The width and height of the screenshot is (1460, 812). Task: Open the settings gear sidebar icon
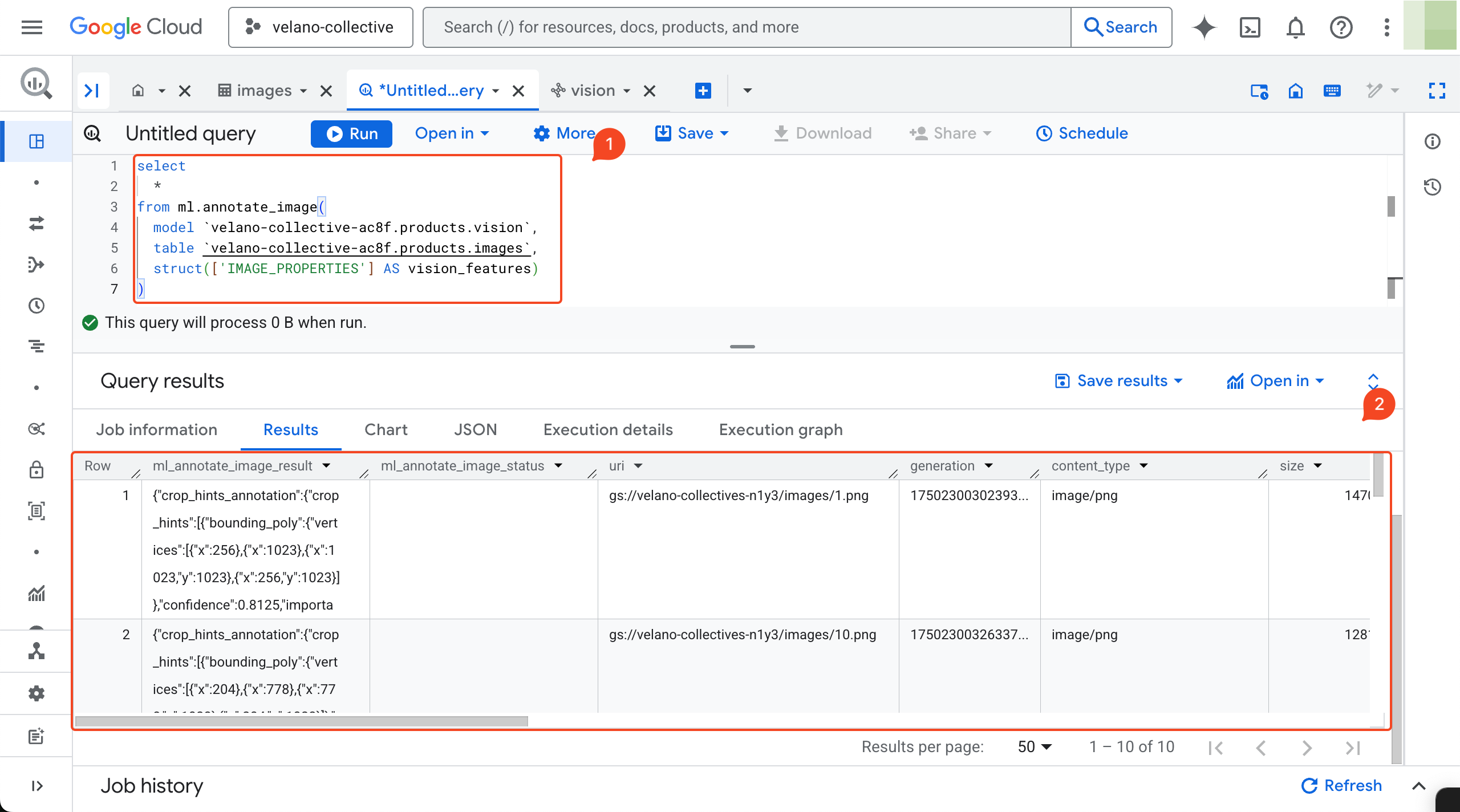tap(36, 693)
